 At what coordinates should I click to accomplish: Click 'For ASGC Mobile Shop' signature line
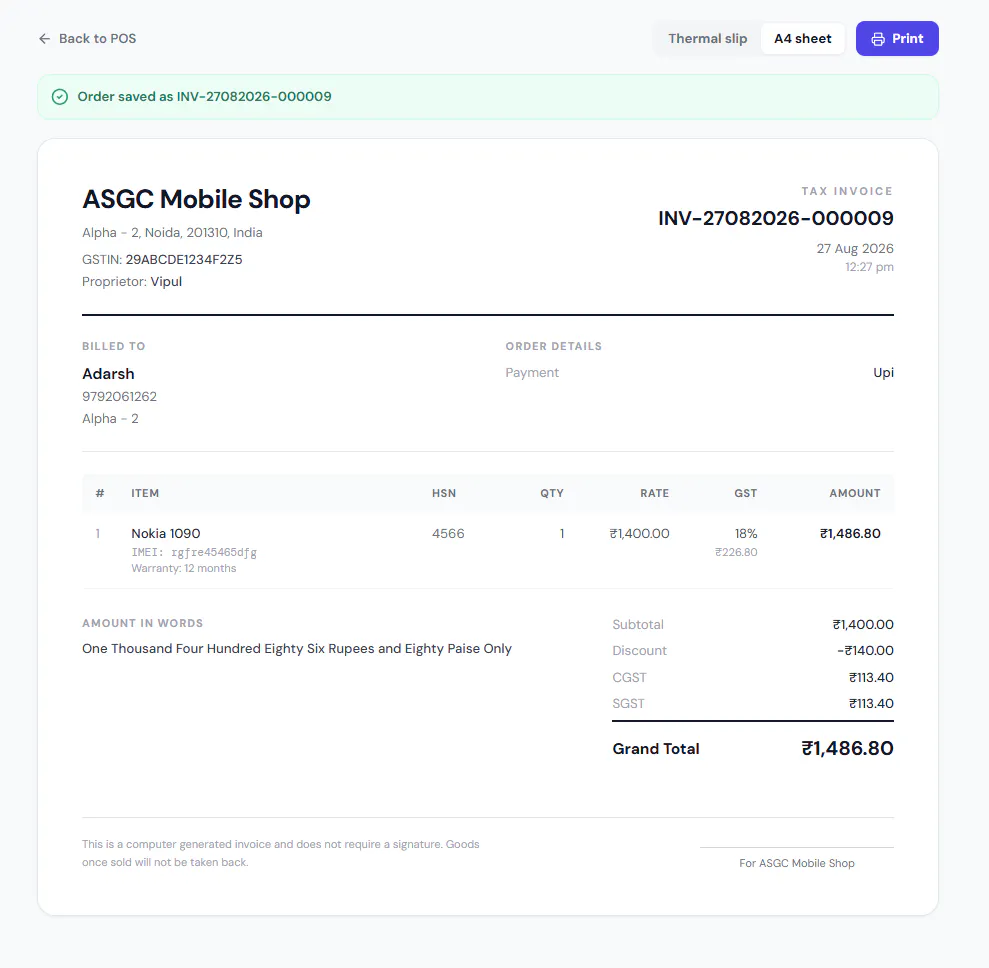(x=797, y=863)
